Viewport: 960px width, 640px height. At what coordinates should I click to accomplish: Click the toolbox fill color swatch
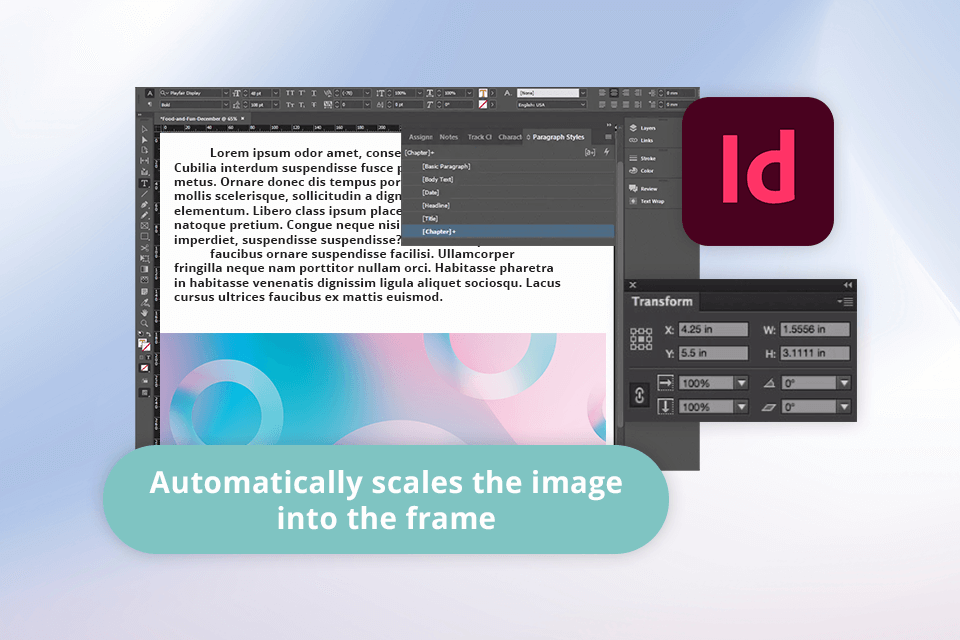143,343
